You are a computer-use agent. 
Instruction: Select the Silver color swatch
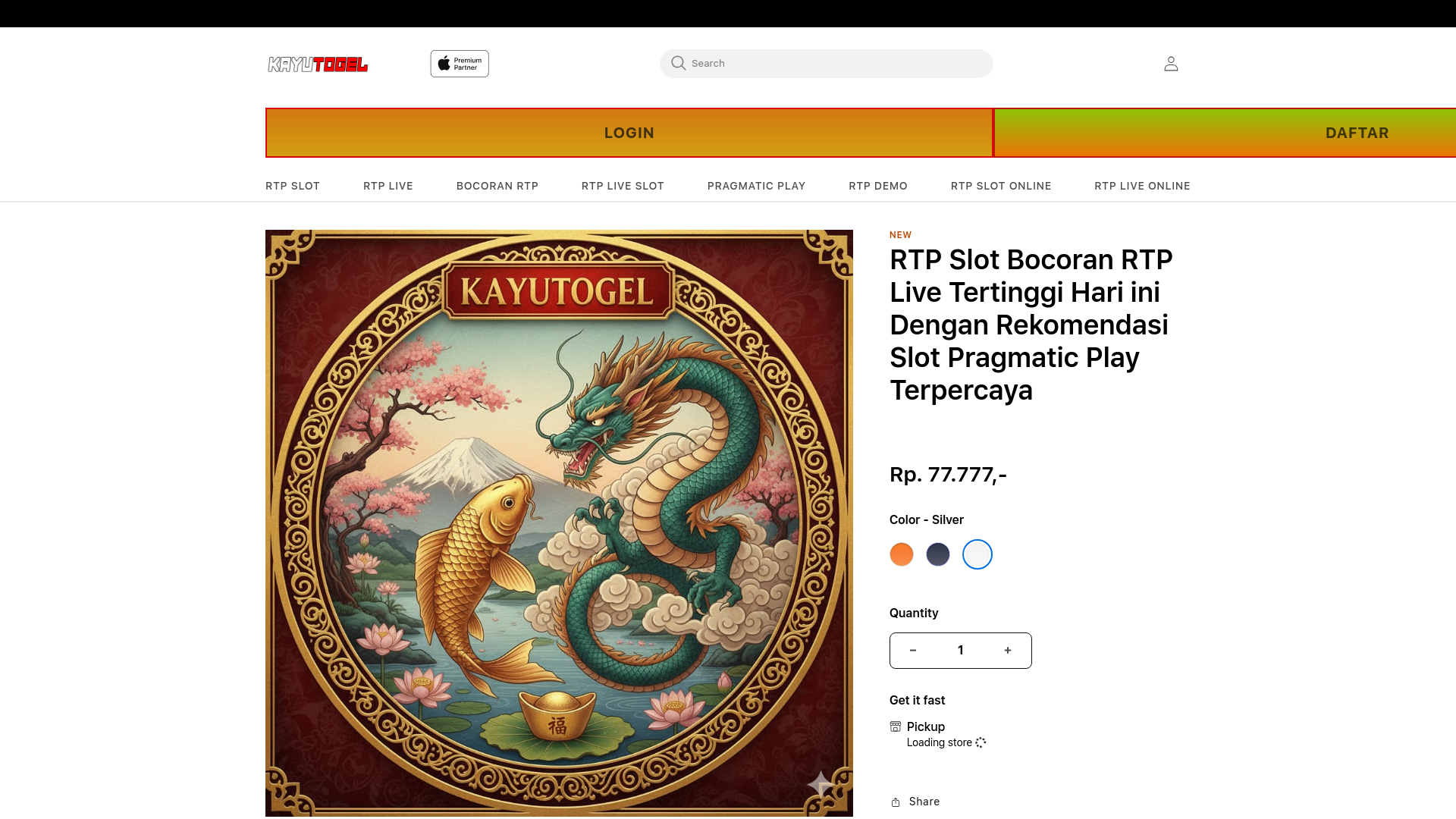[977, 554]
